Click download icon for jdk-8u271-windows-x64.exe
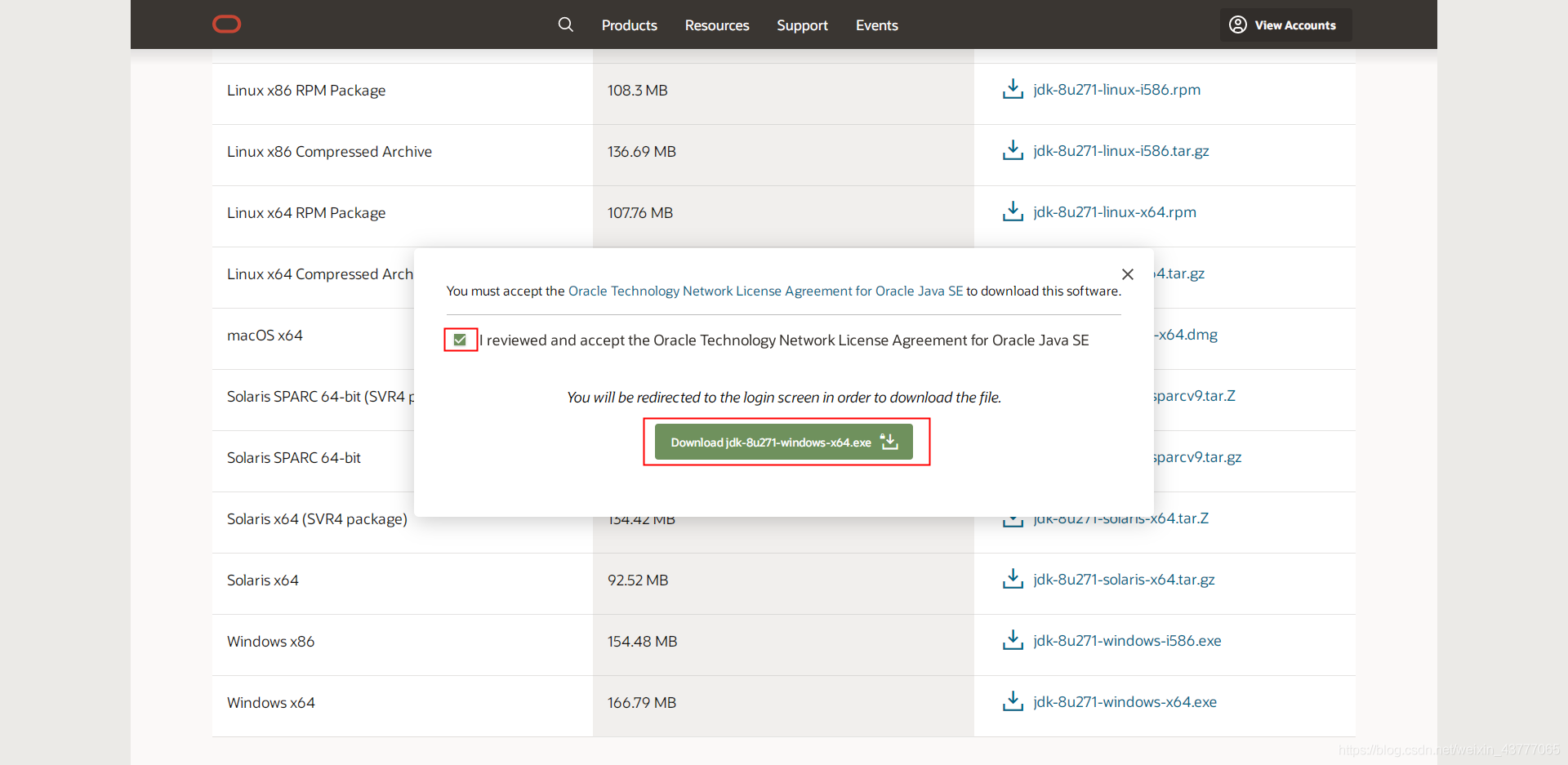The height and width of the screenshot is (765, 1568). 1013,701
